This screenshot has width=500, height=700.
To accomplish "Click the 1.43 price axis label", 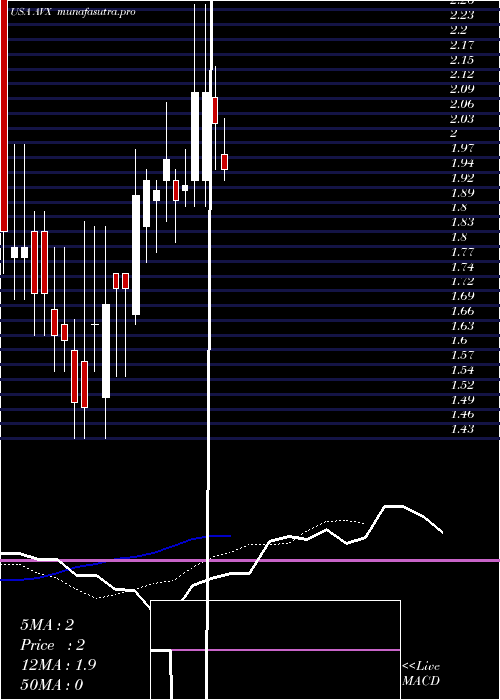I will coord(462,429).
